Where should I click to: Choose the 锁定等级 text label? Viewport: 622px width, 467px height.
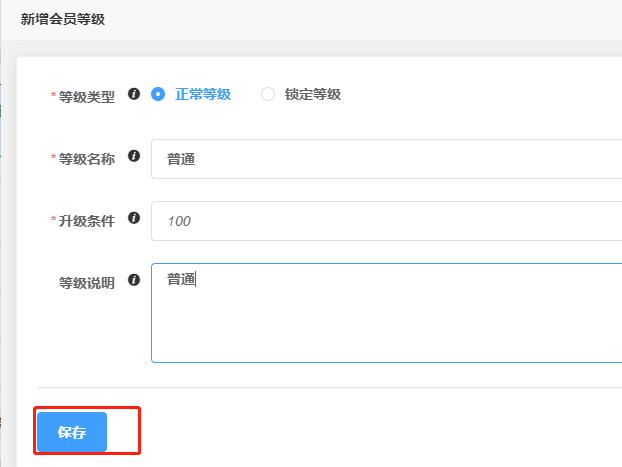pyautogui.click(x=313, y=94)
